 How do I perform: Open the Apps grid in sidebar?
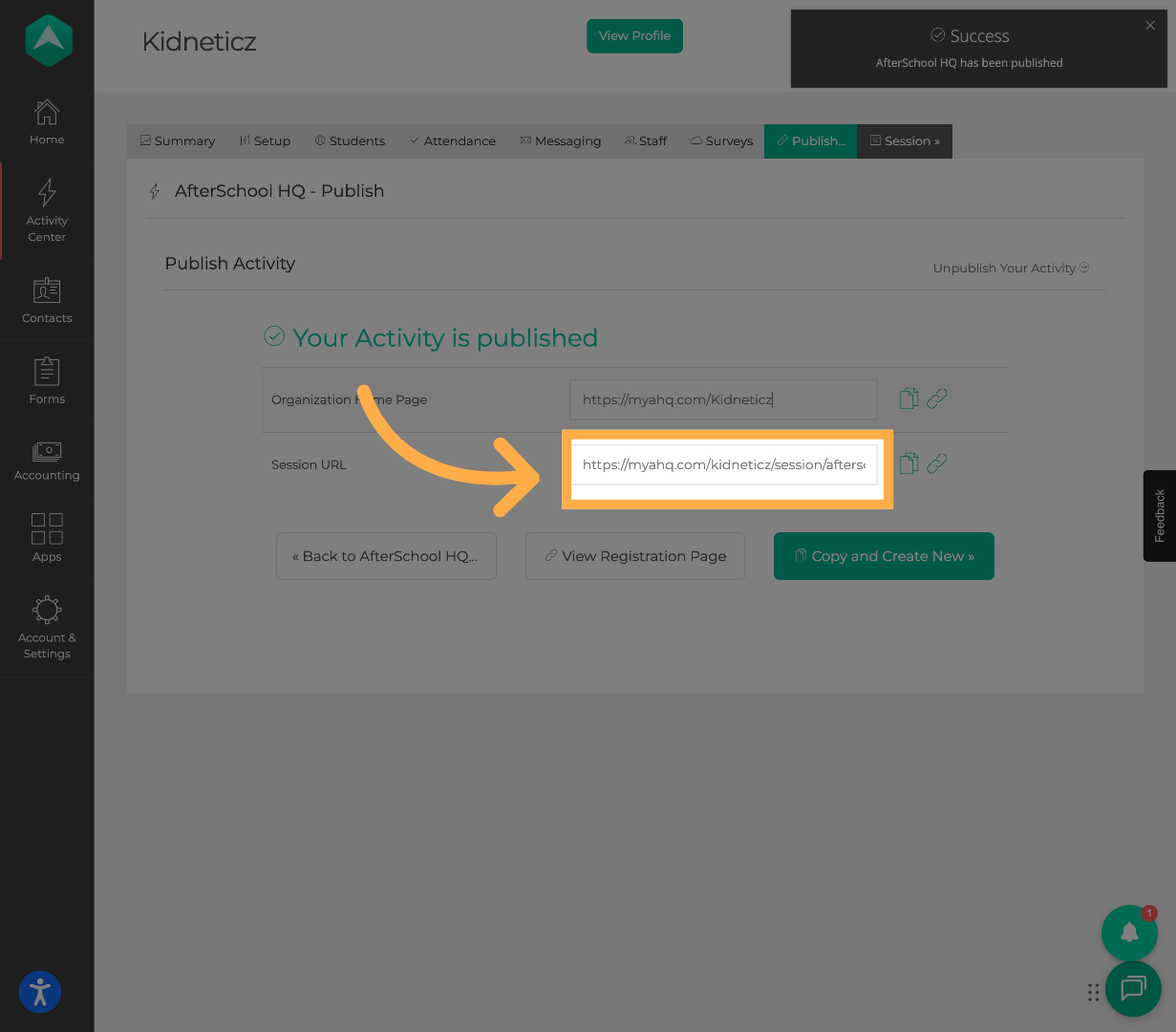pos(47,538)
